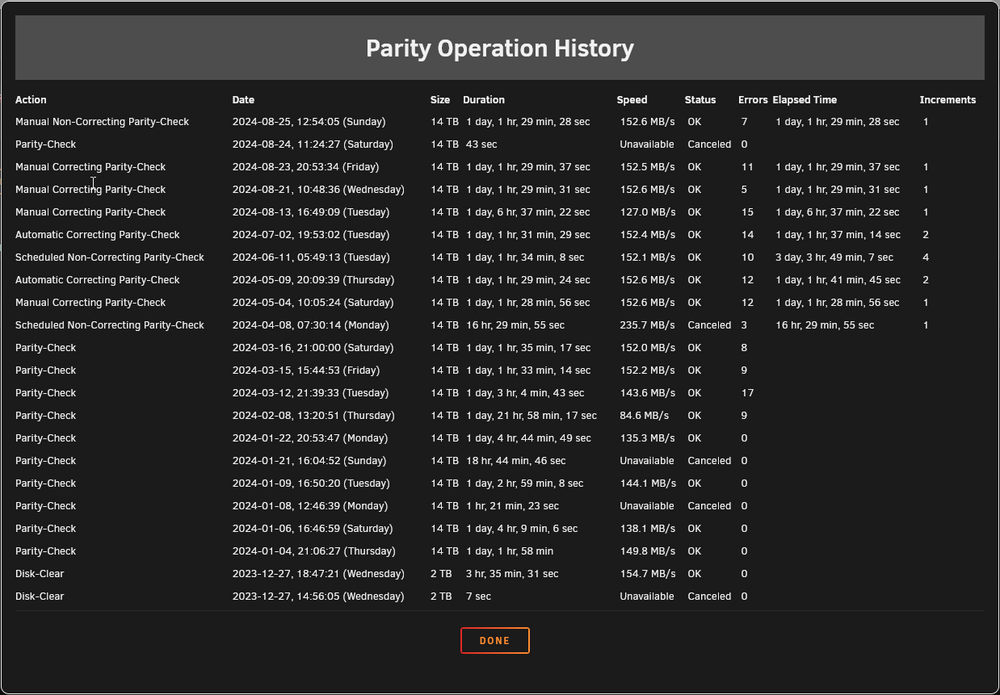Image resolution: width=1000 pixels, height=695 pixels.
Task: Click elapsed time 1 day, 1 hr, 37 min, 14 sec
Action: (838, 235)
